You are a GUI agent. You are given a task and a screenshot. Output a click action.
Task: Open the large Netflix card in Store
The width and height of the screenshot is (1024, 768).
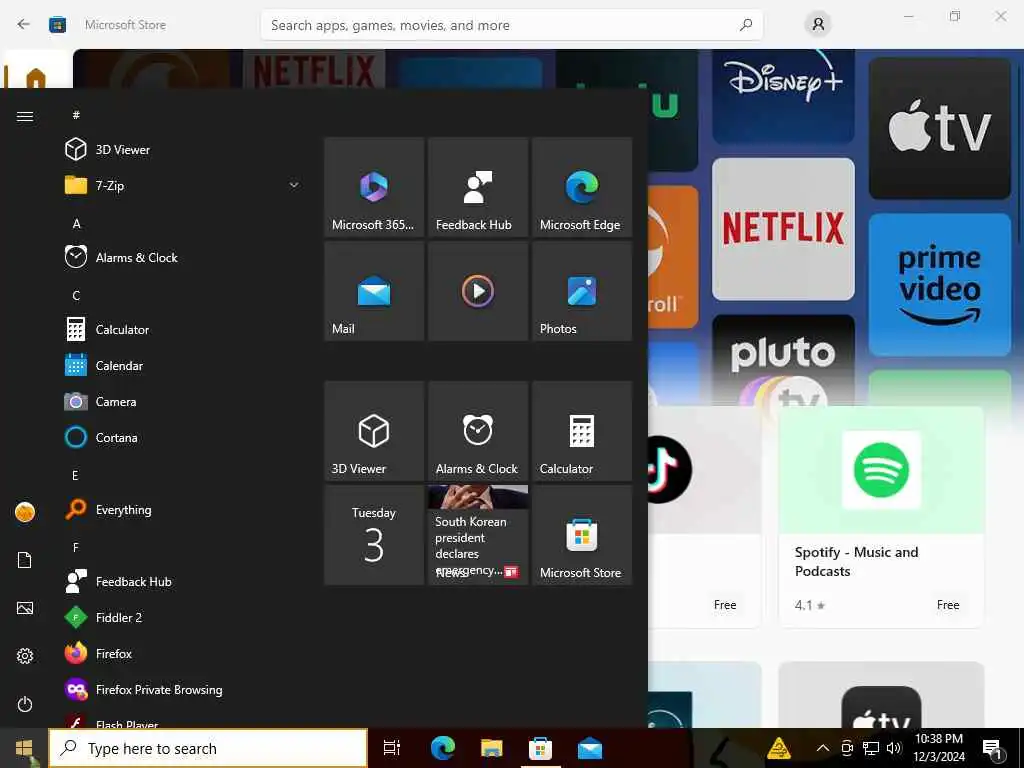[x=783, y=229]
